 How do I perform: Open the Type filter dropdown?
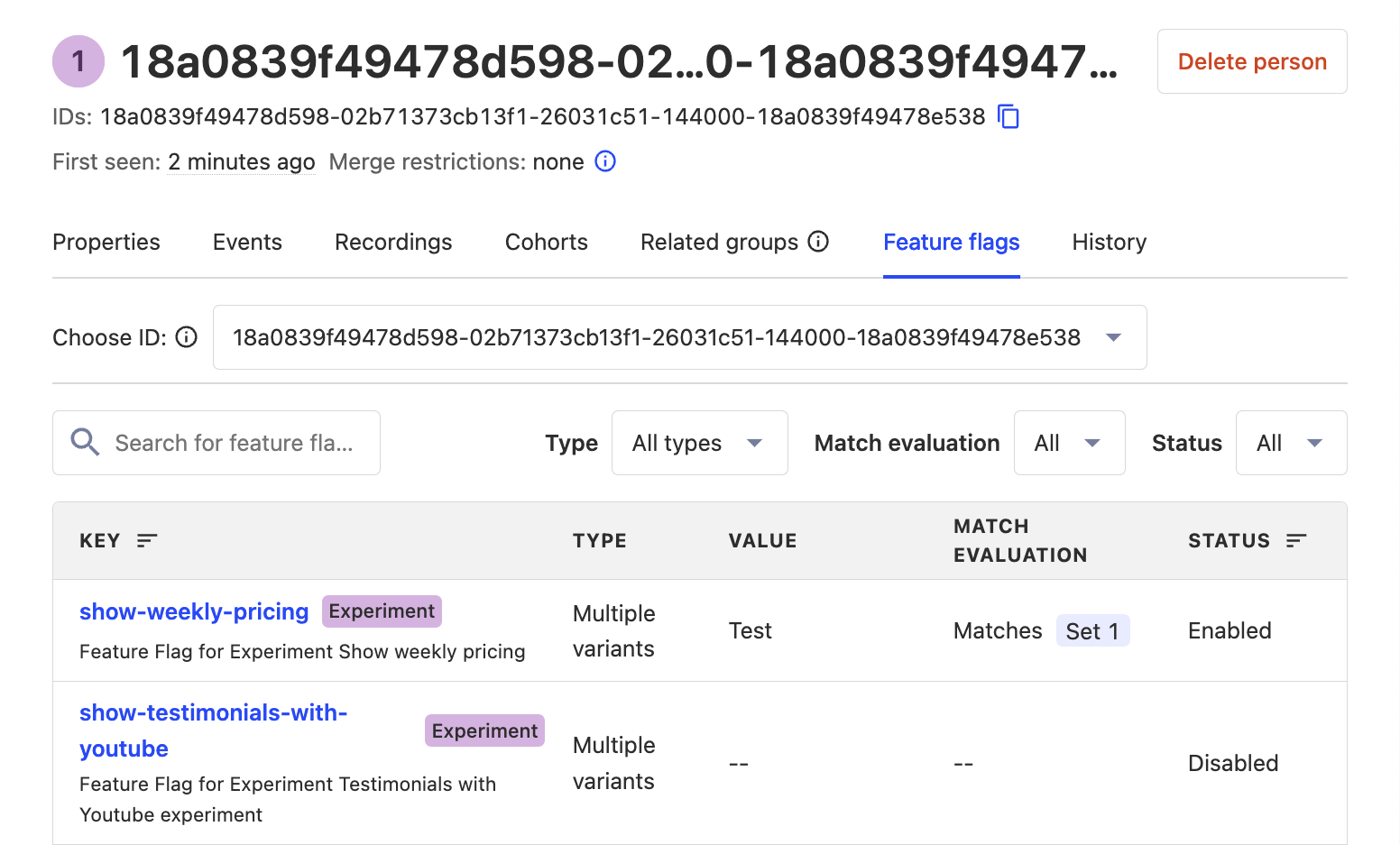click(x=699, y=443)
